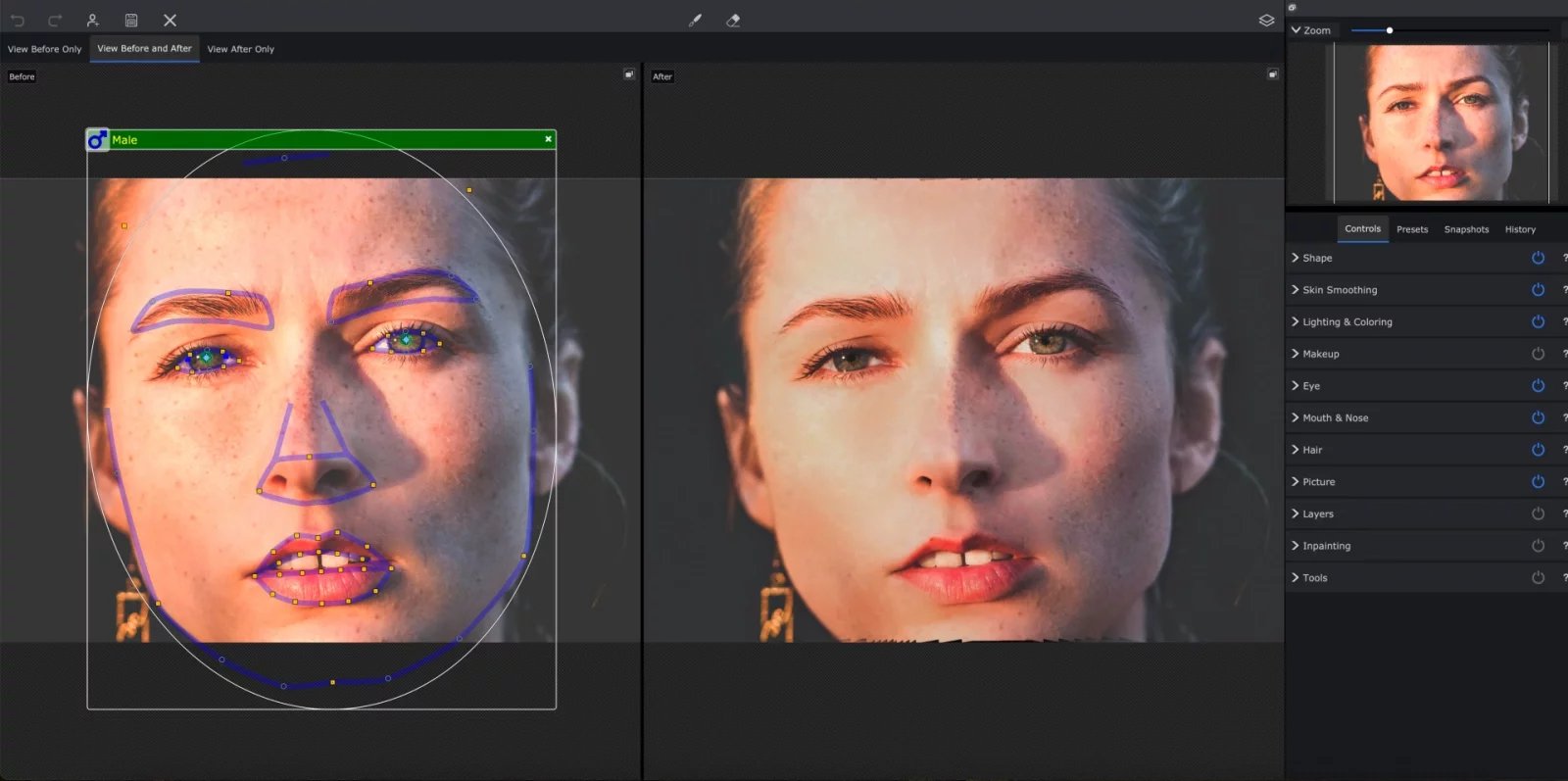Toggle Skin Smoothing power button

pyautogui.click(x=1538, y=290)
